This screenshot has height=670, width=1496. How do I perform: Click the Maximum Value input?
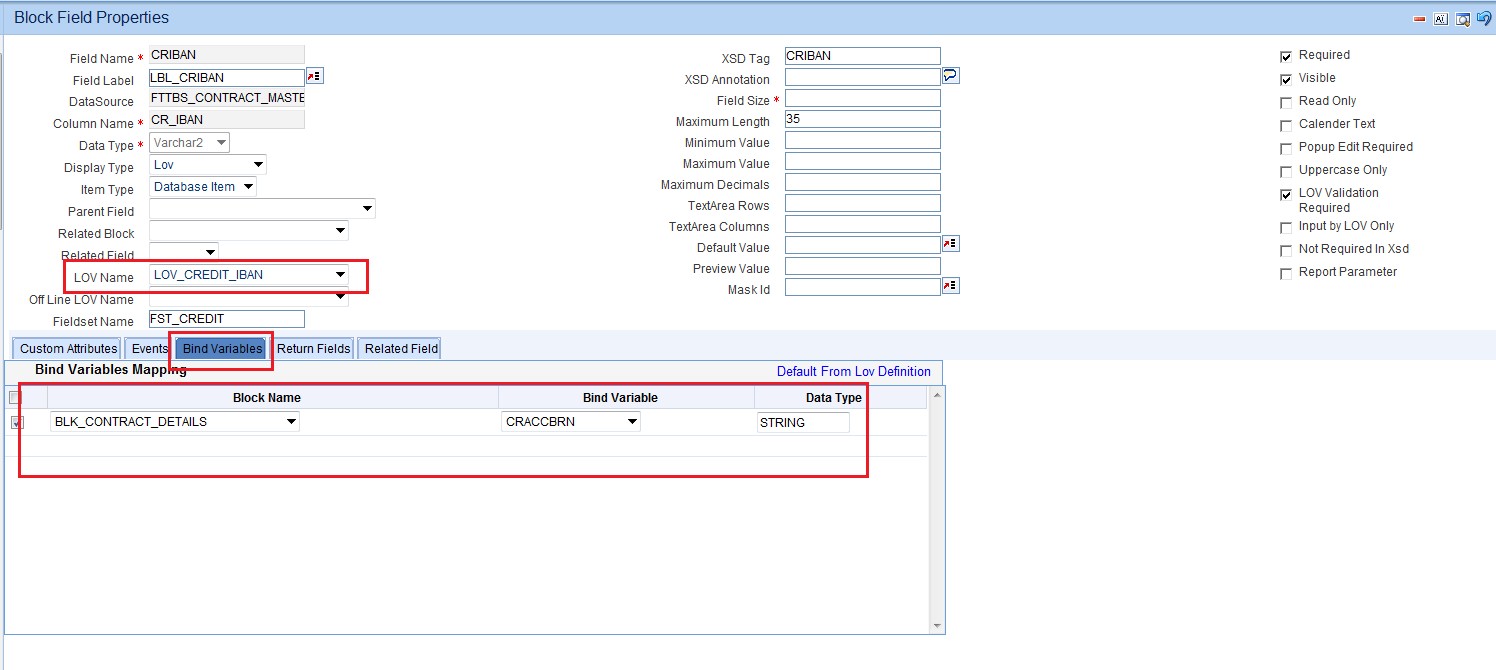pyautogui.click(x=863, y=161)
